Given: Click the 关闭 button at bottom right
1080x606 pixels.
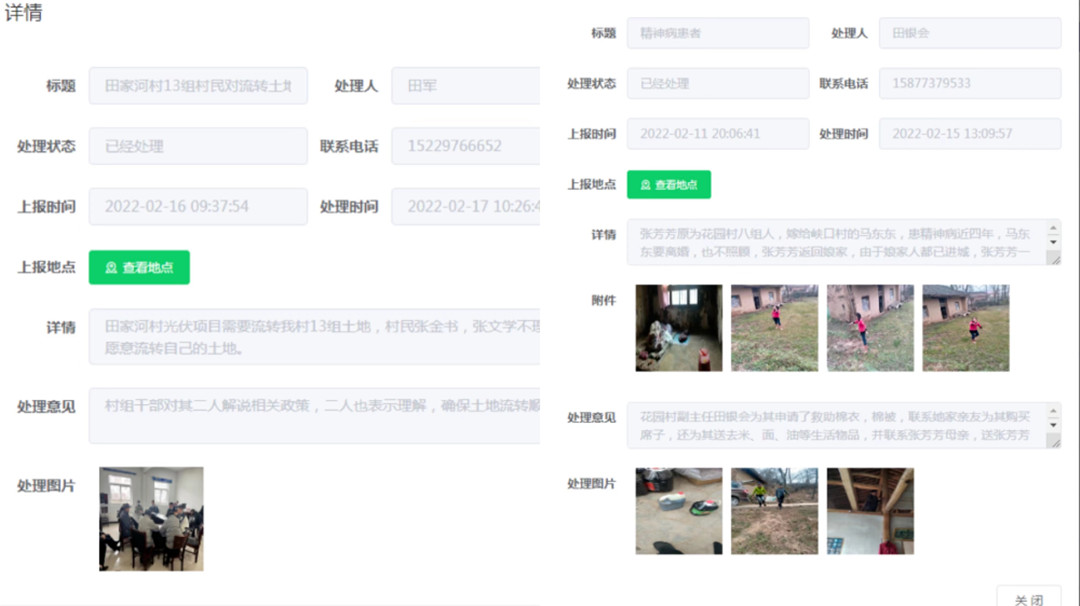Looking at the screenshot, I should [1028, 599].
